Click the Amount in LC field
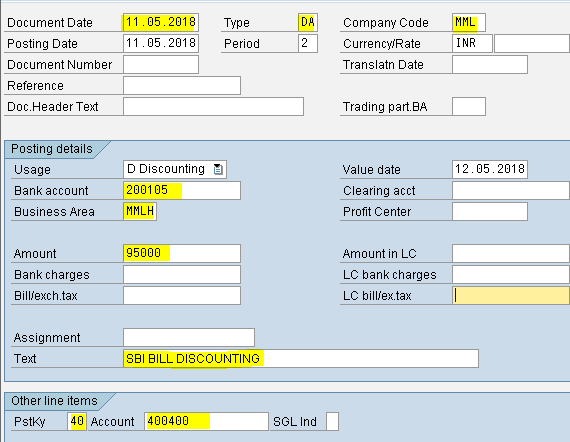 (x=511, y=253)
